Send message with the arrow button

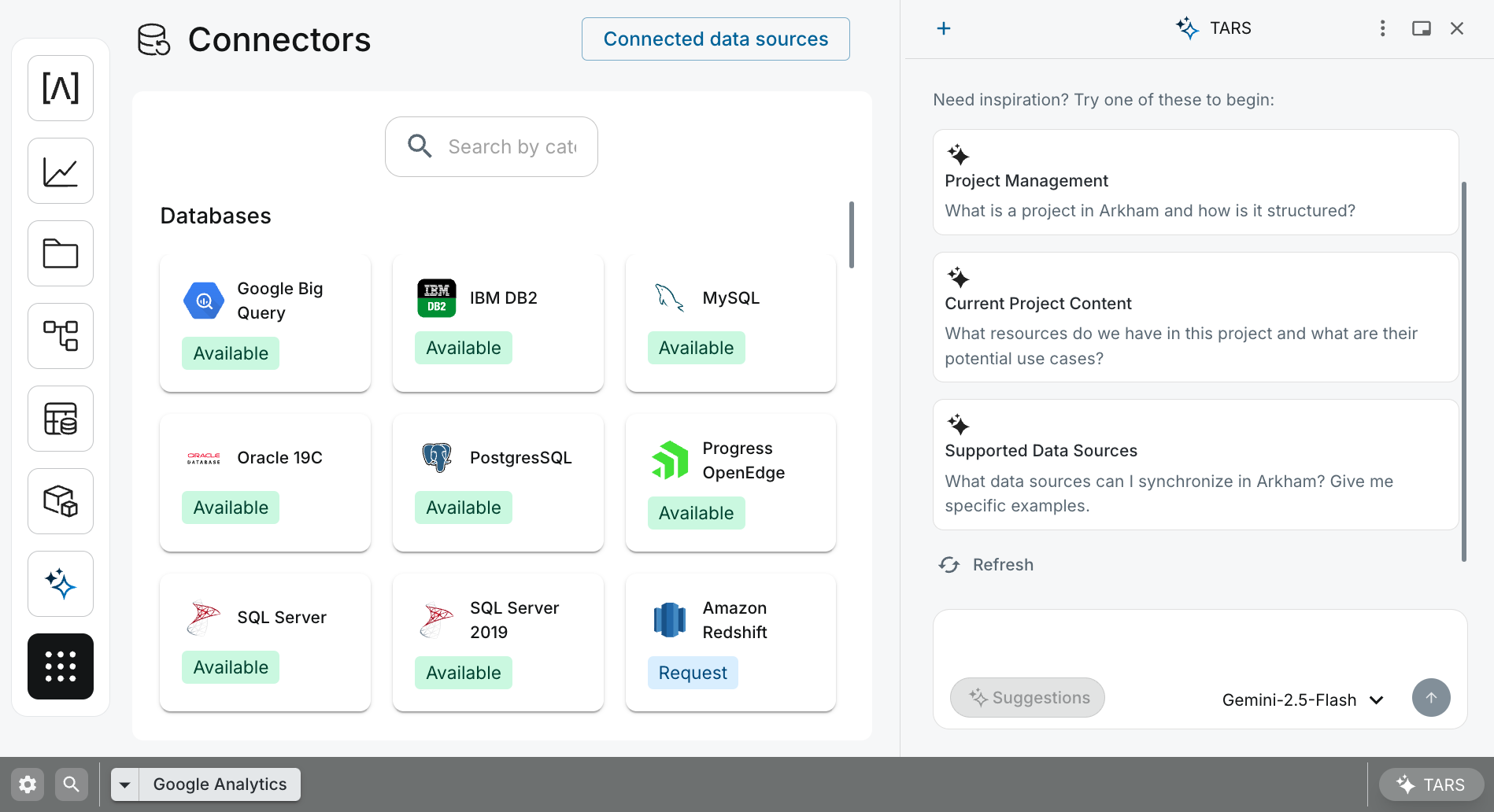(x=1431, y=698)
